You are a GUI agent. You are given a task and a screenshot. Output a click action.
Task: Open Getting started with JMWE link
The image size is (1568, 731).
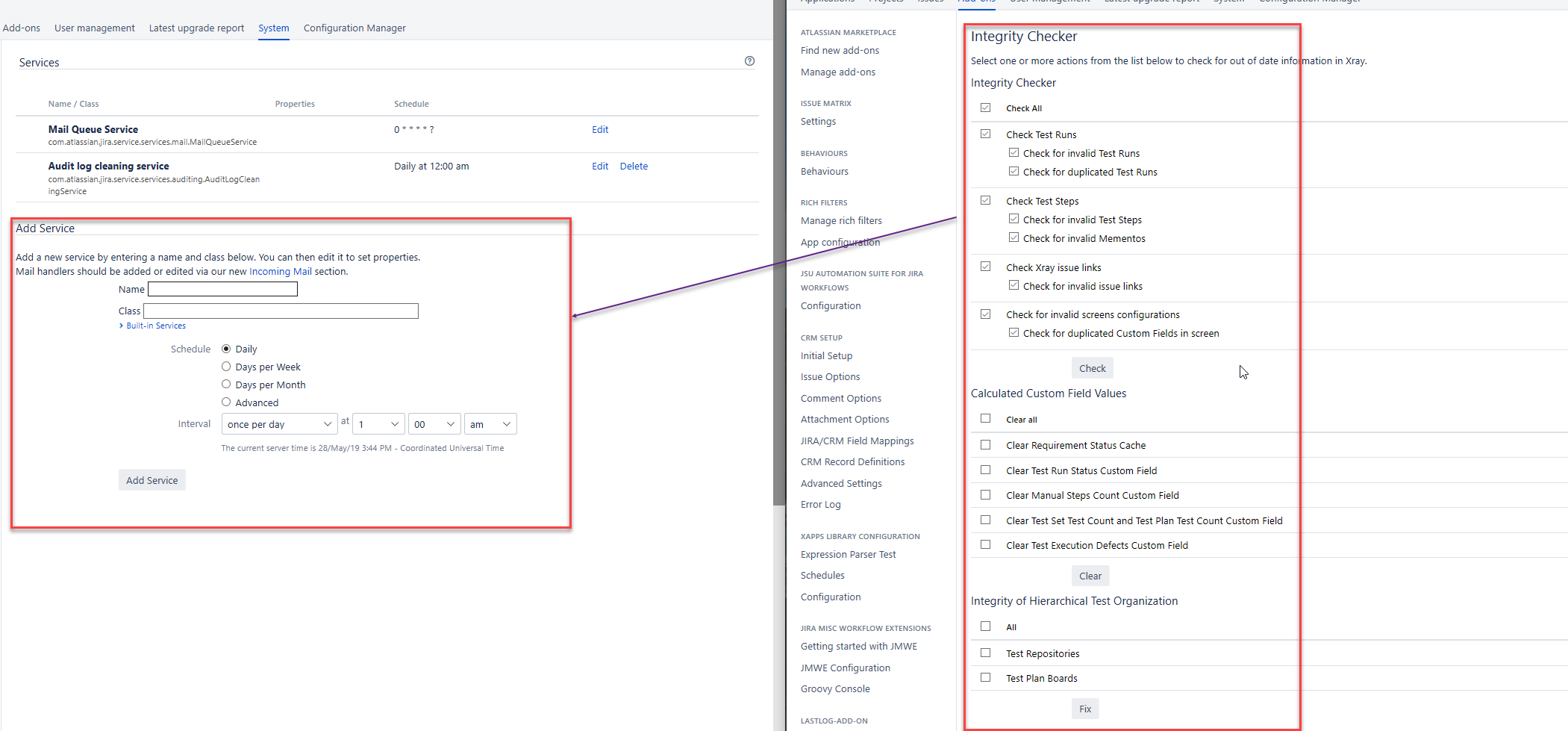(x=859, y=646)
